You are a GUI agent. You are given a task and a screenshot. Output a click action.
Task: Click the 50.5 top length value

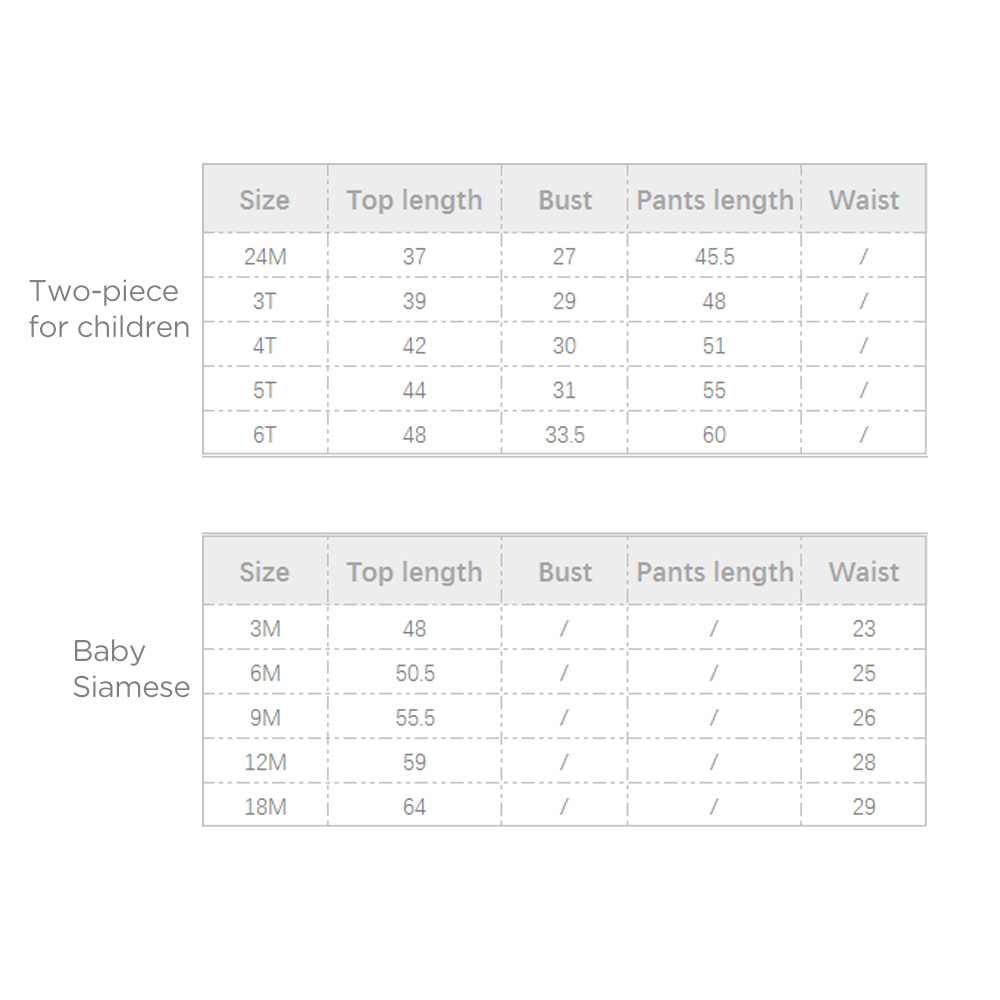pos(414,673)
